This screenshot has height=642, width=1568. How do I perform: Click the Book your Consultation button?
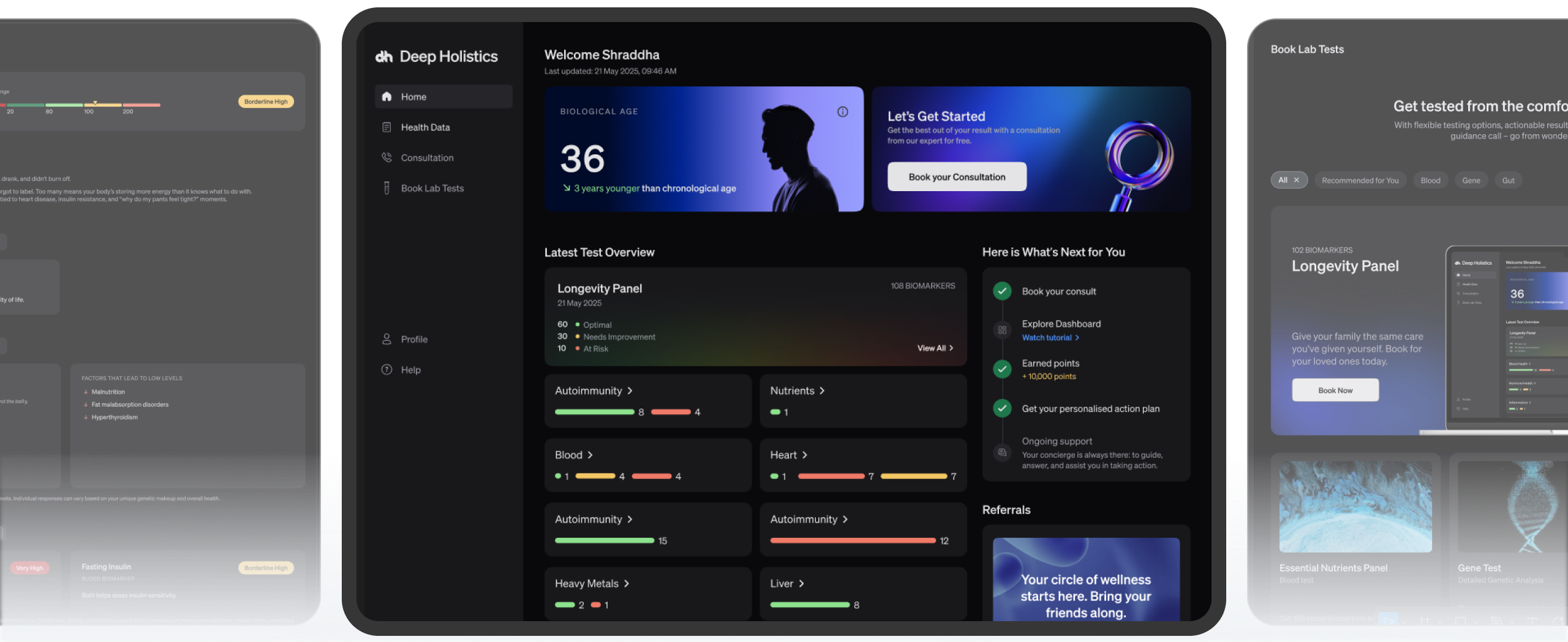(x=957, y=177)
